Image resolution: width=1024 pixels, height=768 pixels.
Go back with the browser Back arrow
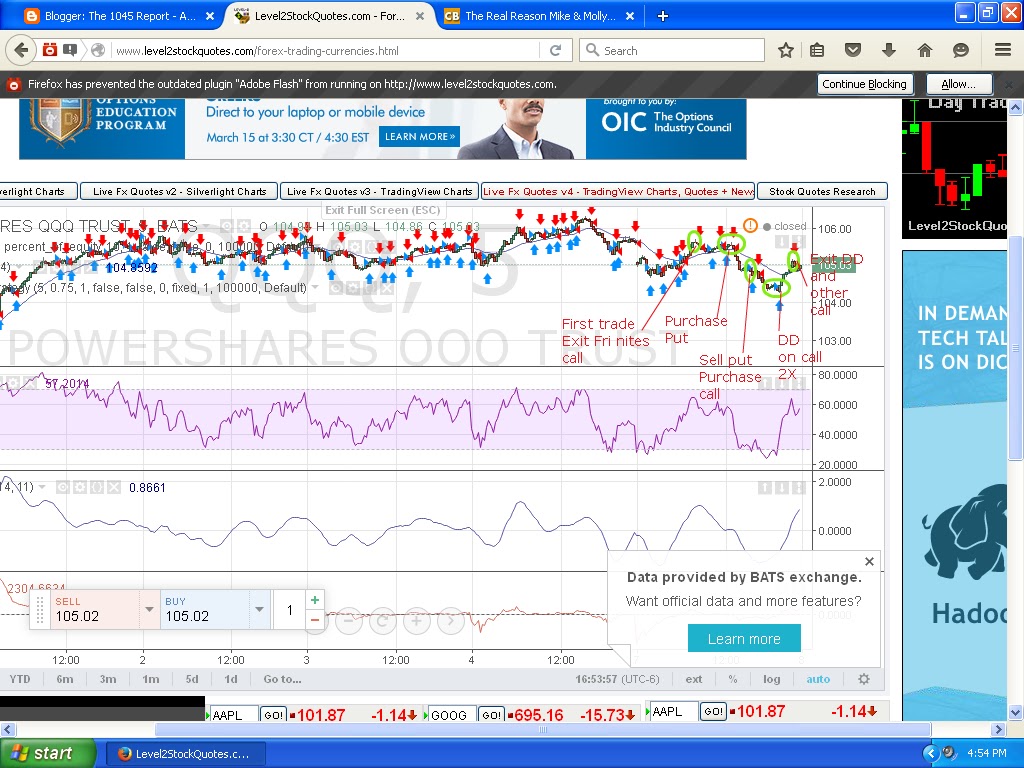[x=22, y=50]
